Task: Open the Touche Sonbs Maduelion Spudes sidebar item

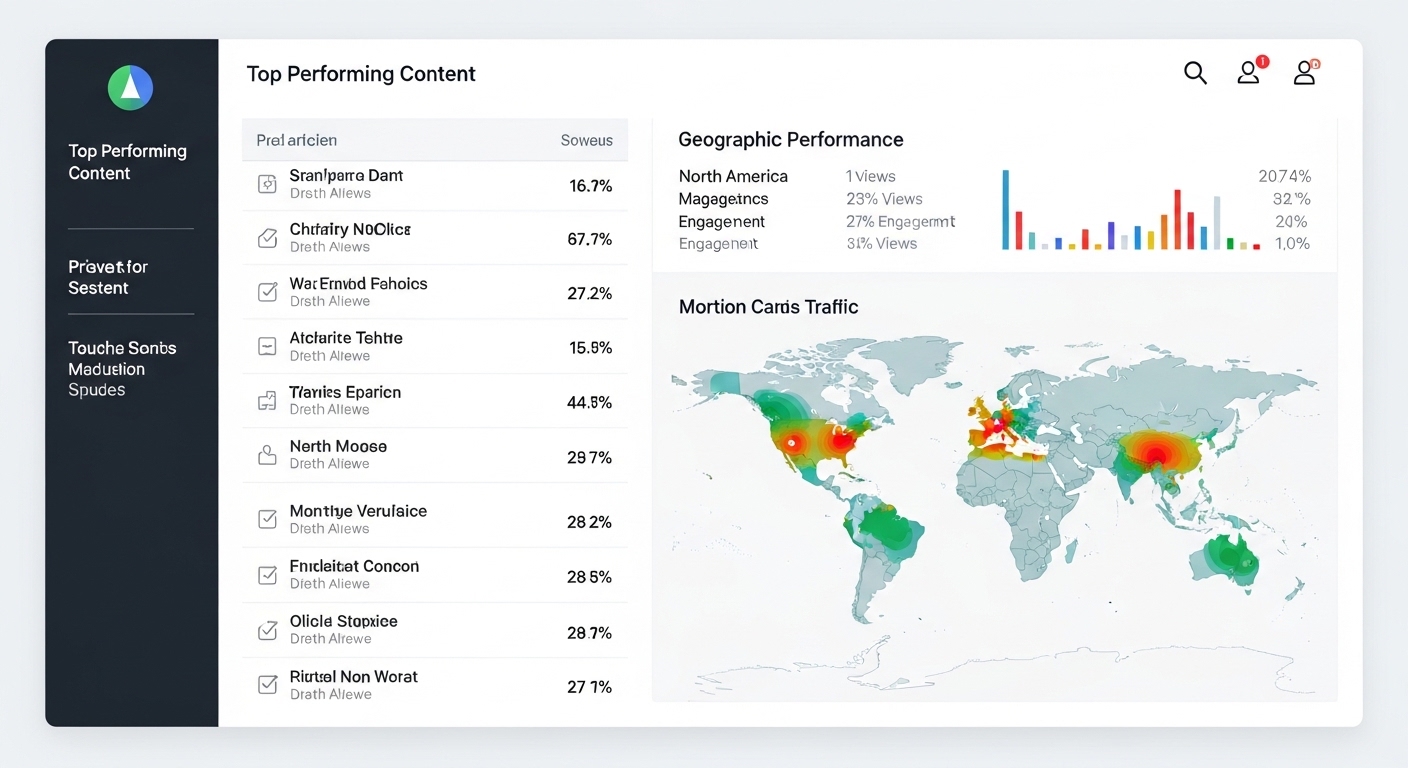Action: 122,369
